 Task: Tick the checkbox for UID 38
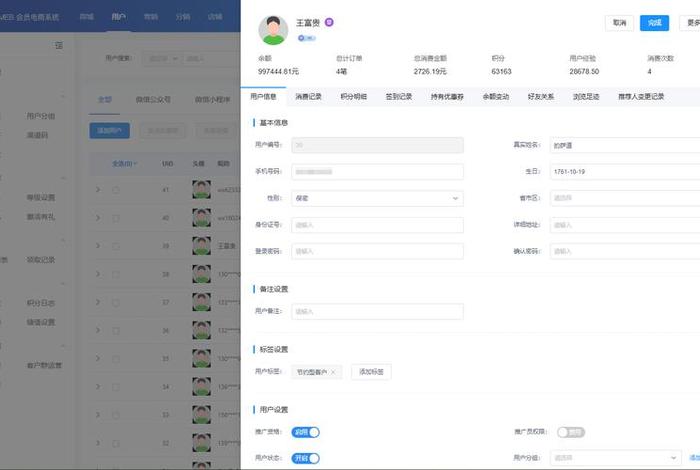pyautogui.click(x=116, y=274)
